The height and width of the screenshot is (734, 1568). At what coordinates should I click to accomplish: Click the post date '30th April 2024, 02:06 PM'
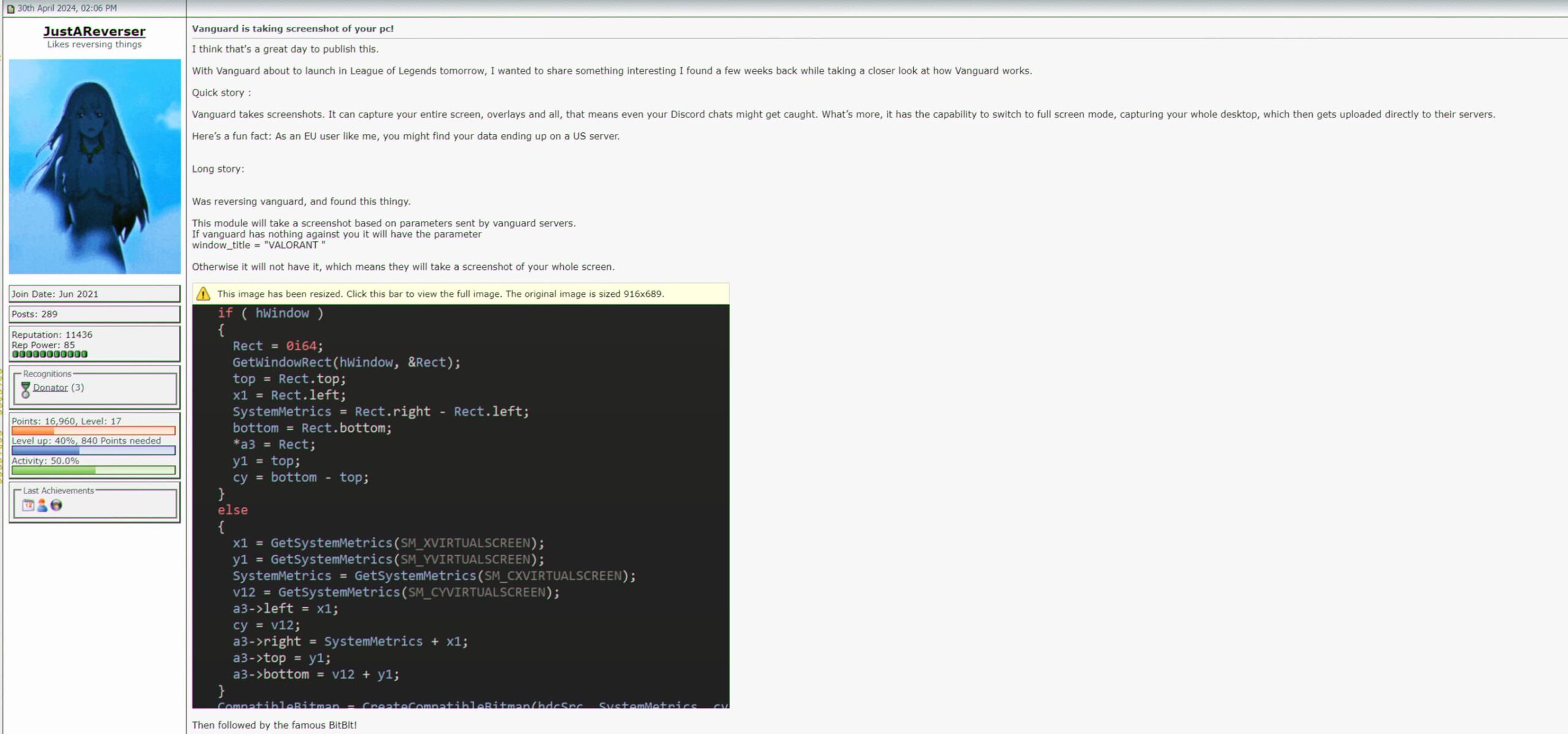pos(67,9)
